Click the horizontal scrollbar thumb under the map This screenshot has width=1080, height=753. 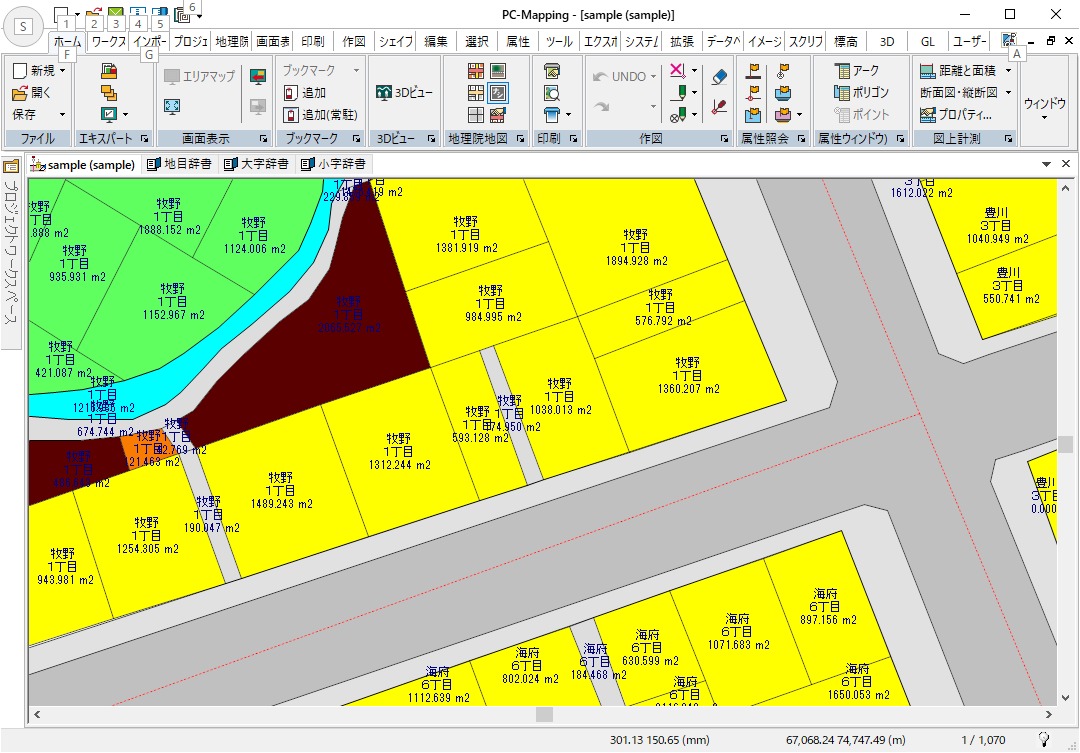click(544, 714)
